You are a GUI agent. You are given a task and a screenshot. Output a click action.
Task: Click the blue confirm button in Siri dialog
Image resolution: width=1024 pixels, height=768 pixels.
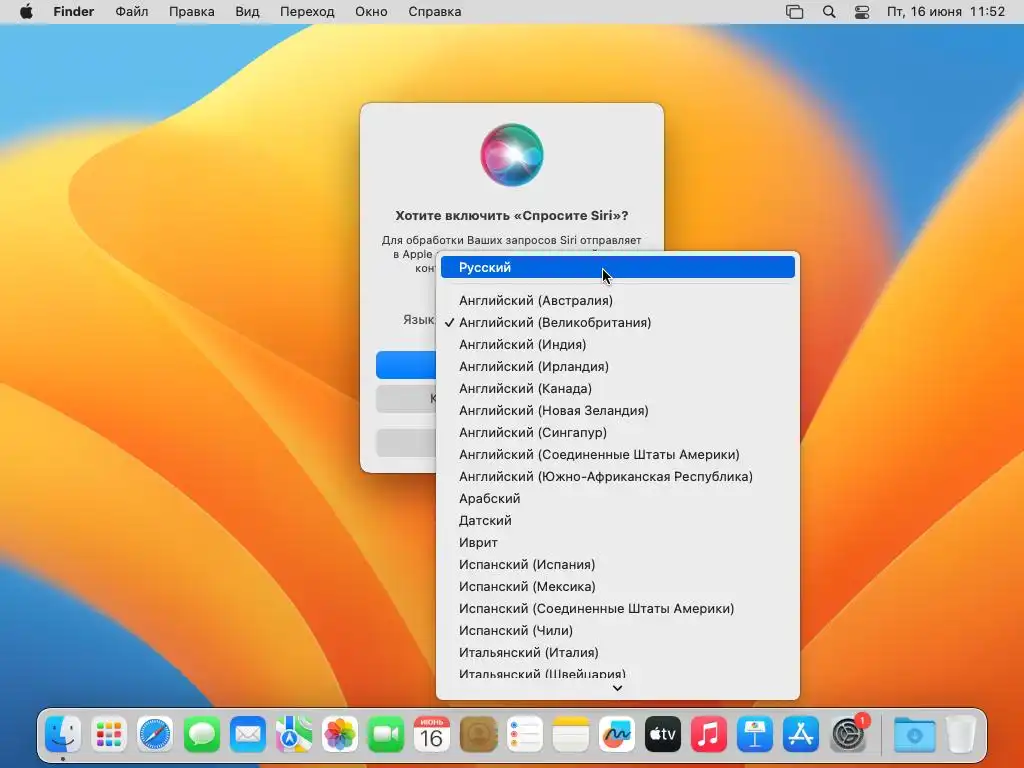coord(406,365)
